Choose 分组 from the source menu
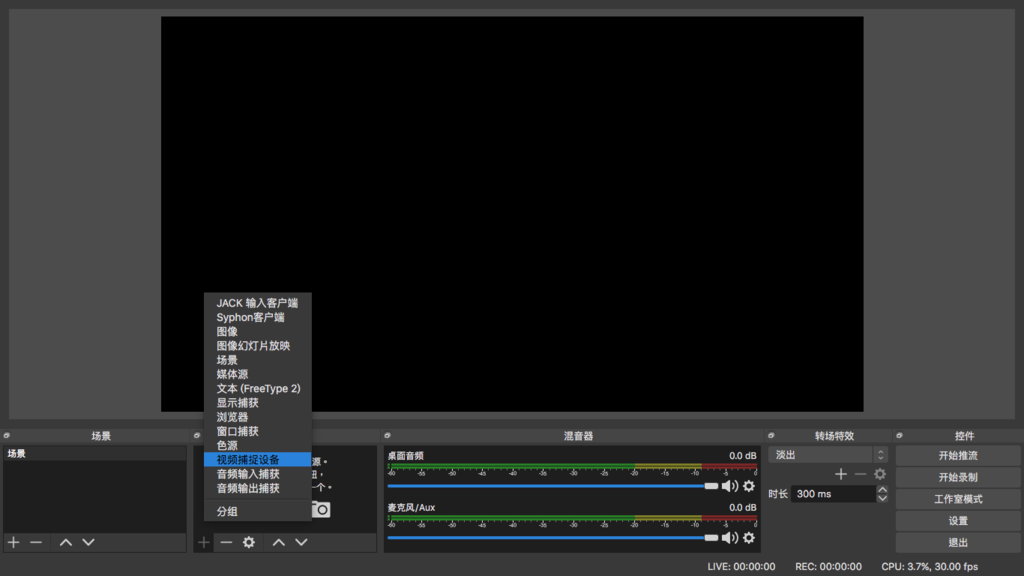The height and width of the screenshot is (576, 1024). (x=224, y=510)
